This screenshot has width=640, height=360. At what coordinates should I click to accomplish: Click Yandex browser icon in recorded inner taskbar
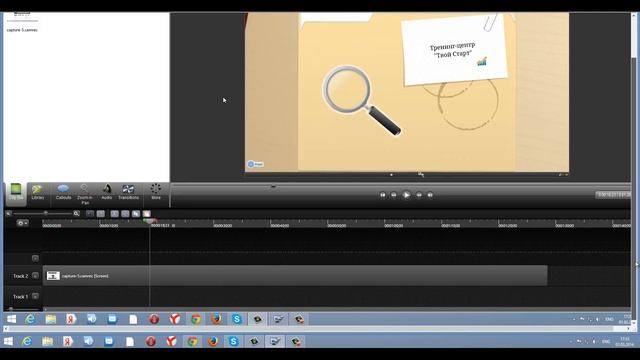175,319
